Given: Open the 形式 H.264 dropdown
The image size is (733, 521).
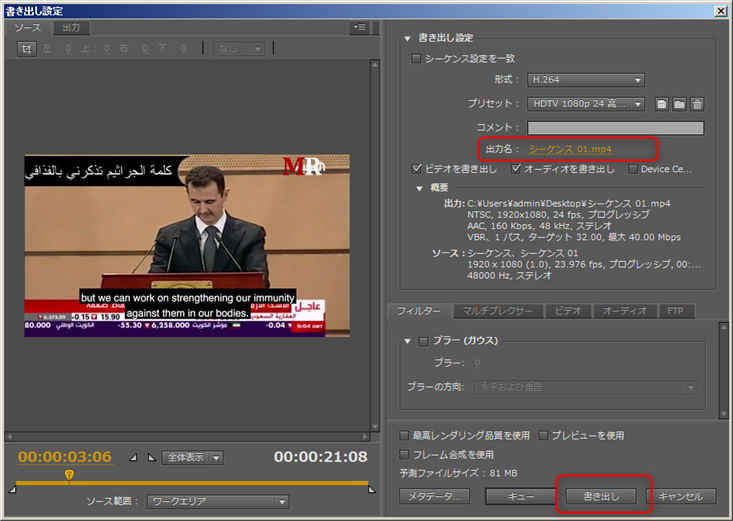Looking at the screenshot, I should point(586,80).
